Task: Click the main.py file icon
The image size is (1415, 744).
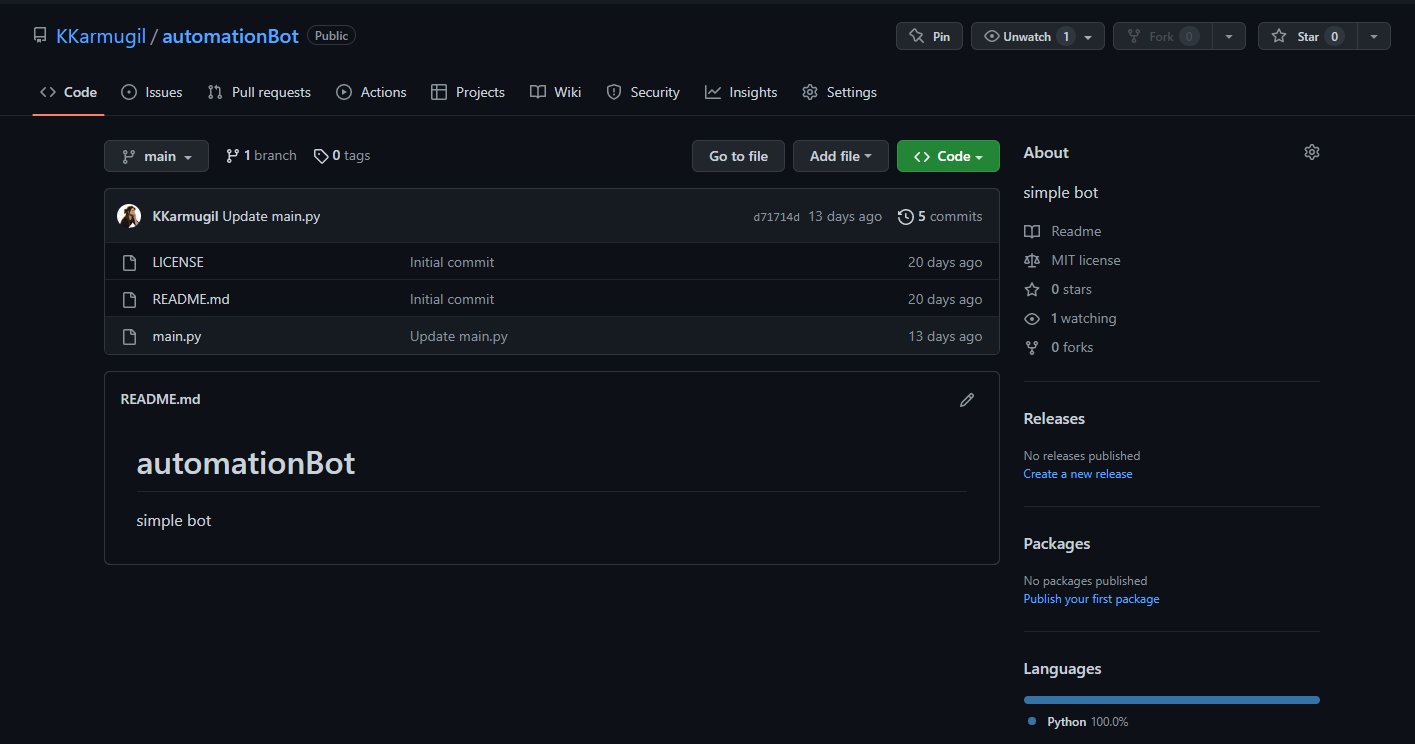Action: click(x=129, y=336)
